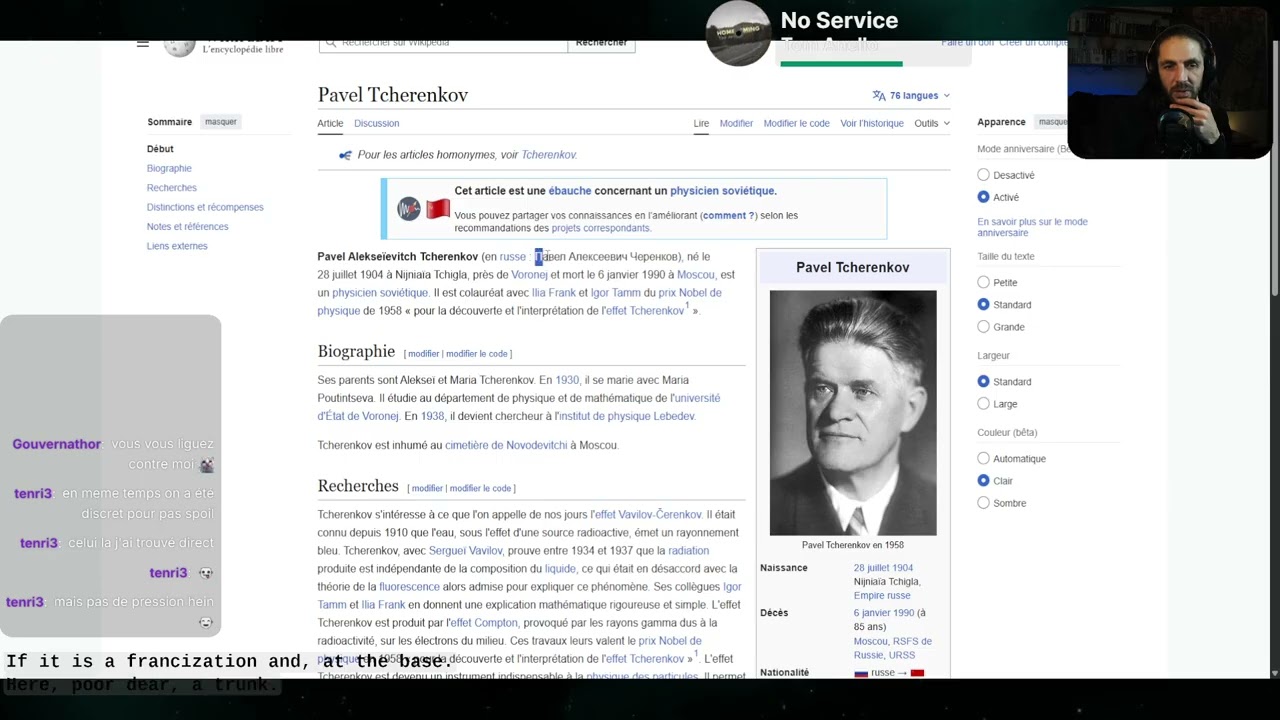1280x720 pixels.
Task: Click the comment ? link in banner
Action: 729,215
